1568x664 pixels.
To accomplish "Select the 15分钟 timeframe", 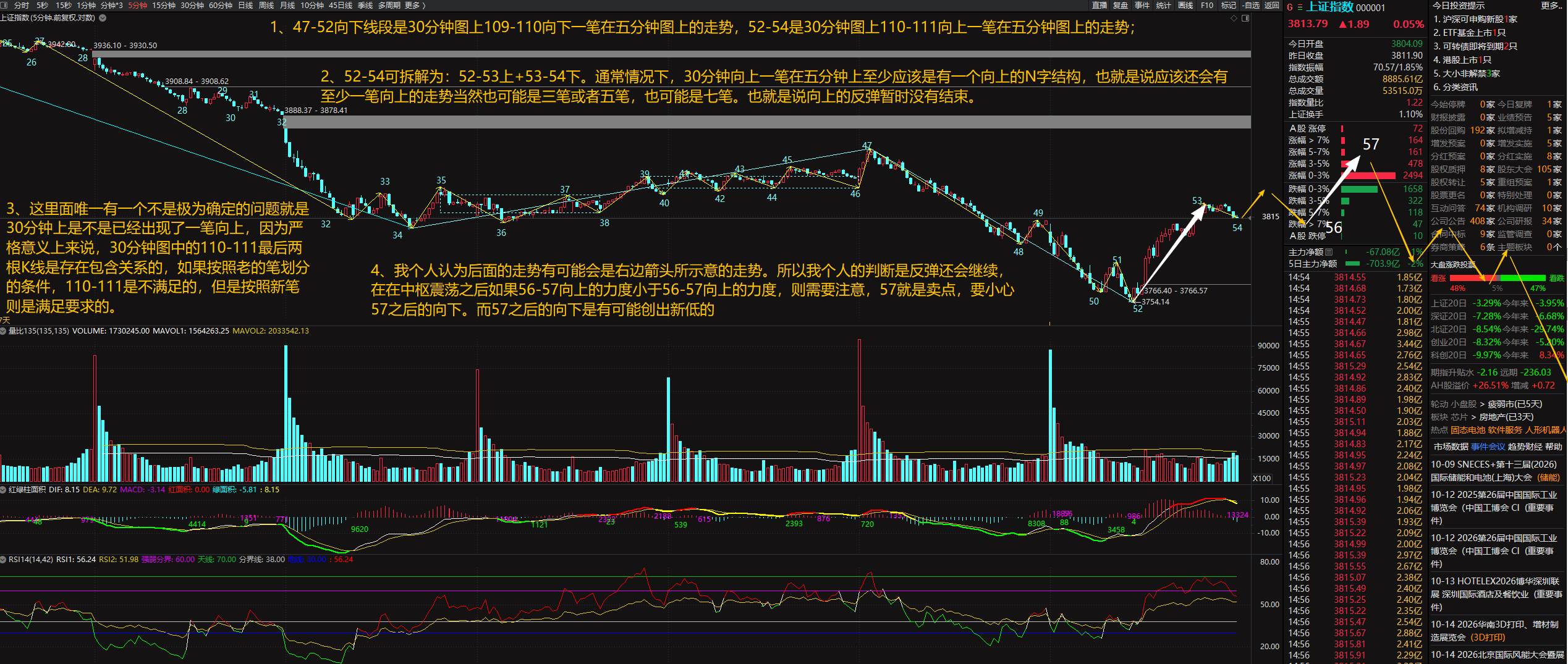I will click(x=164, y=5).
